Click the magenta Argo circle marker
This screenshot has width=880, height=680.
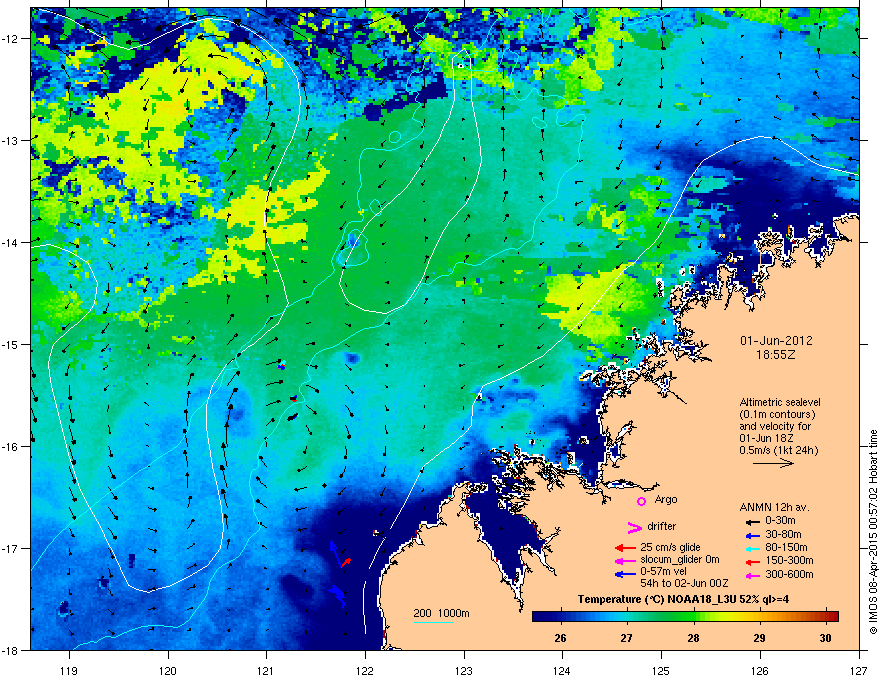(641, 501)
